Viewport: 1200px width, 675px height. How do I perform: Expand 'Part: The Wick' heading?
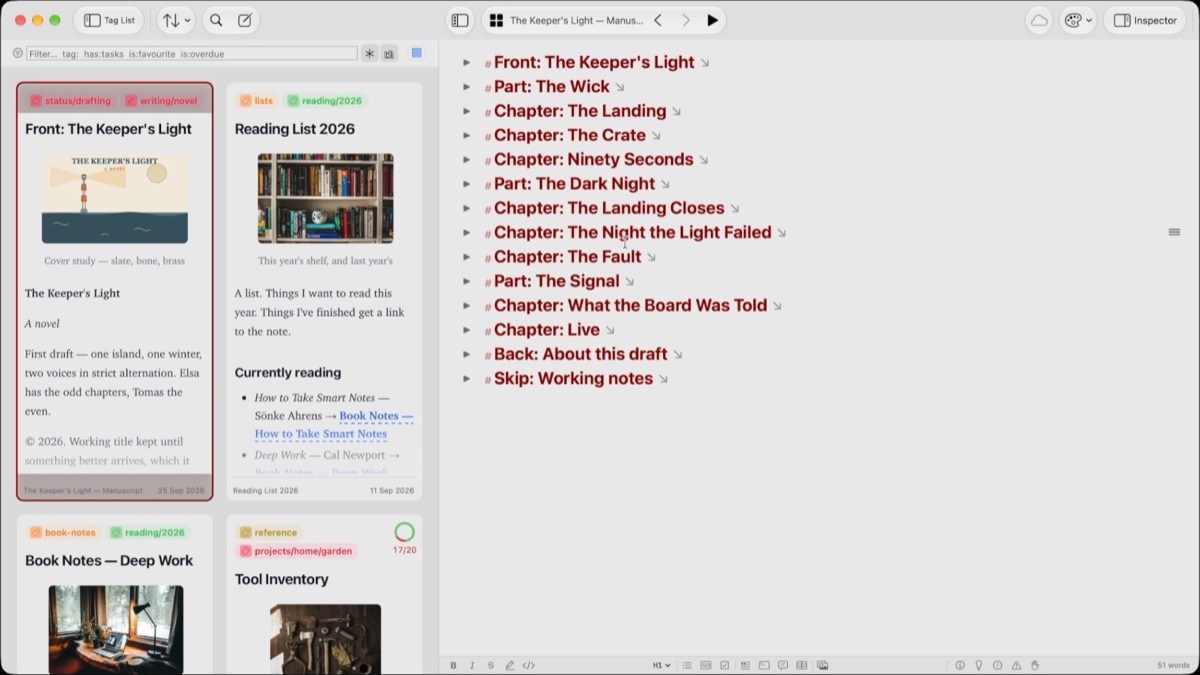tap(466, 87)
